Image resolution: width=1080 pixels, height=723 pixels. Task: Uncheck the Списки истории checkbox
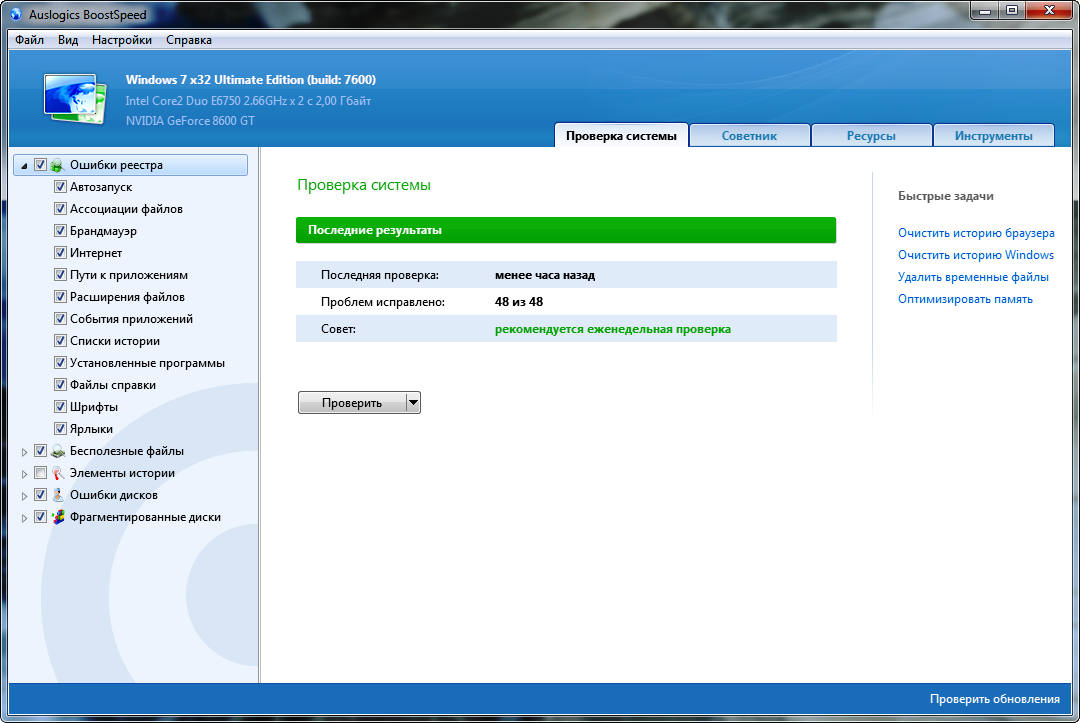click(60, 341)
